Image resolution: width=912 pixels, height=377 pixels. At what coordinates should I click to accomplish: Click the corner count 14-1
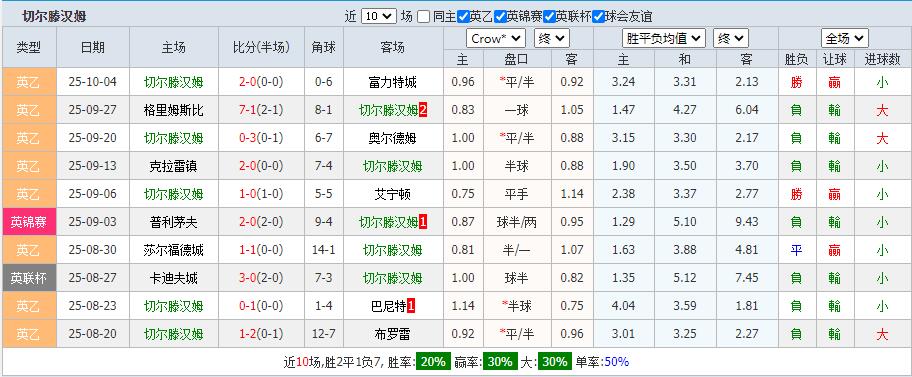(323, 250)
